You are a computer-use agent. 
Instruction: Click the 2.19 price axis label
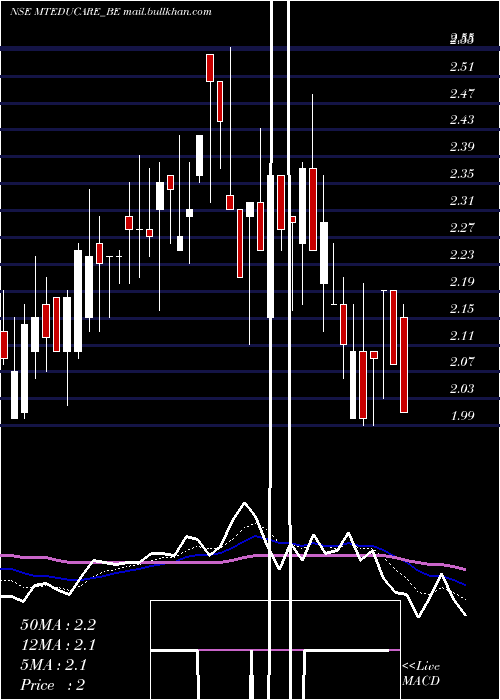(462, 282)
